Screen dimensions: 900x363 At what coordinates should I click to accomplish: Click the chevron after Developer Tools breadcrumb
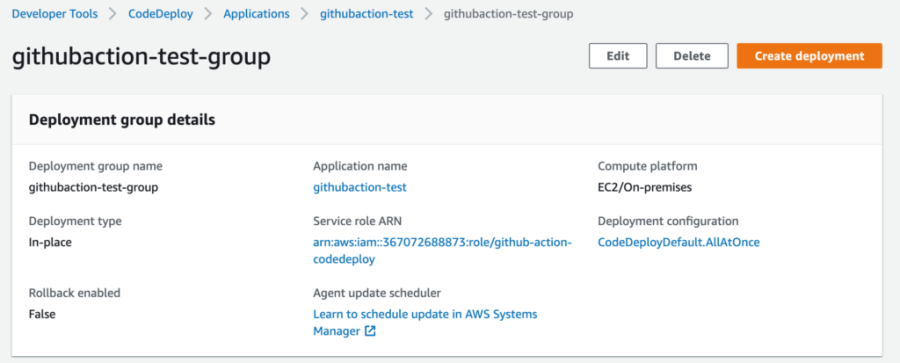[x=112, y=14]
